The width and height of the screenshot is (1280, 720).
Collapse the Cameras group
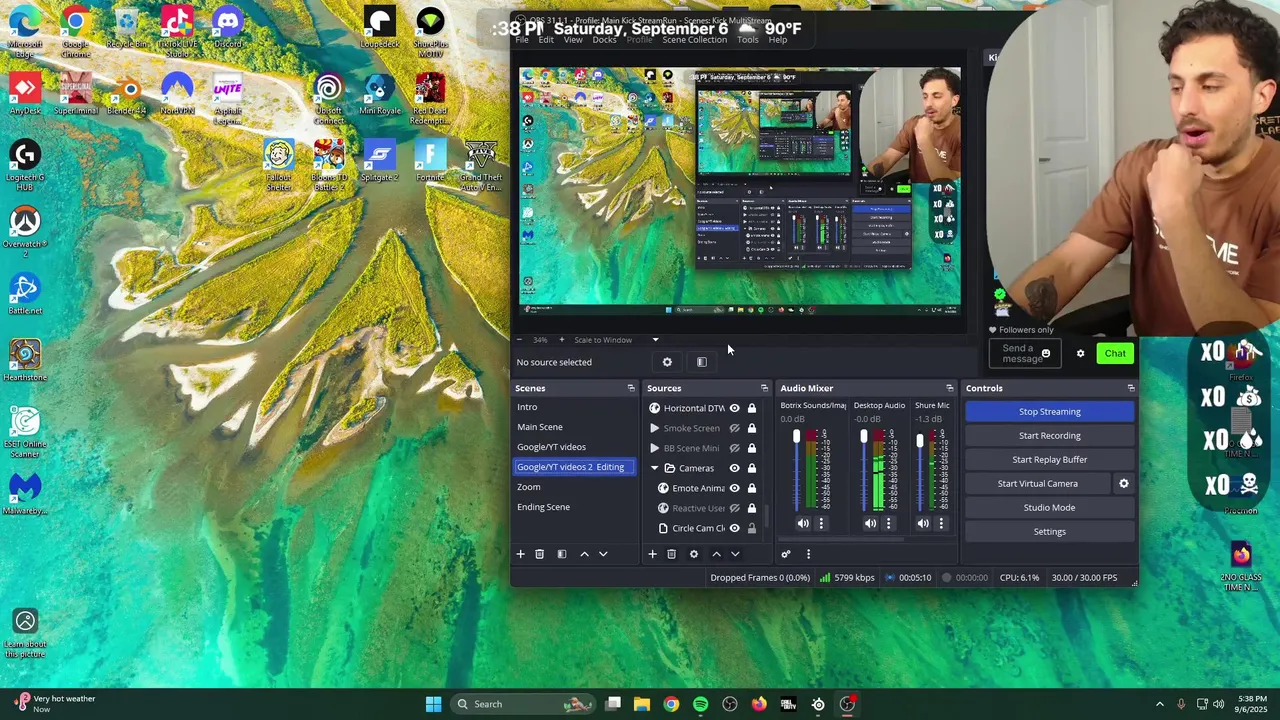click(x=655, y=468)
